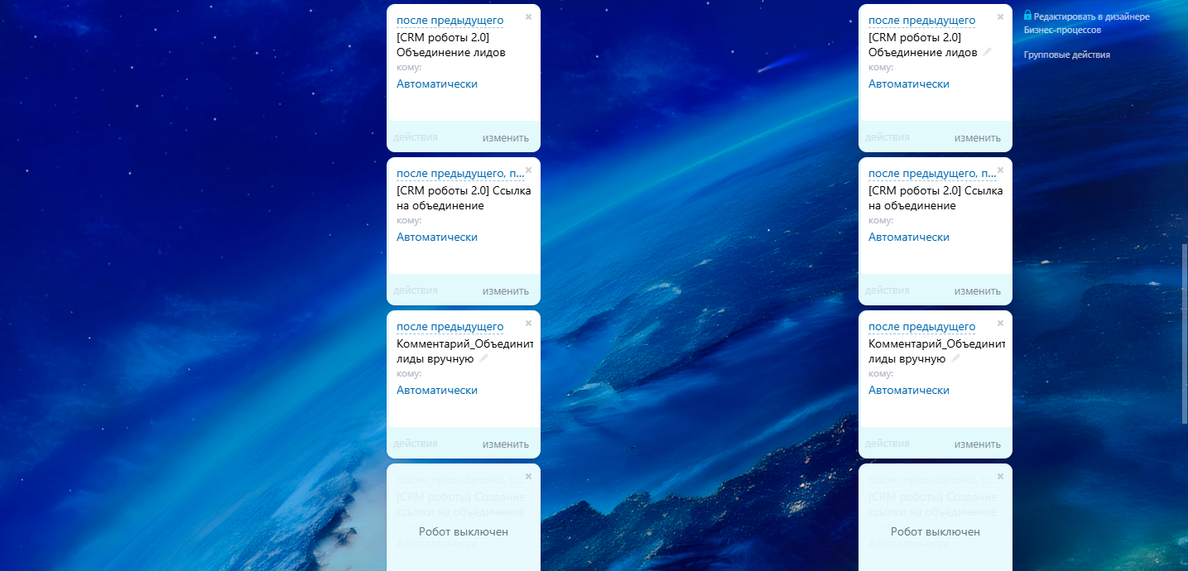Click Автоматически on right Комментарий_Объединить robot

click(909, 390)
